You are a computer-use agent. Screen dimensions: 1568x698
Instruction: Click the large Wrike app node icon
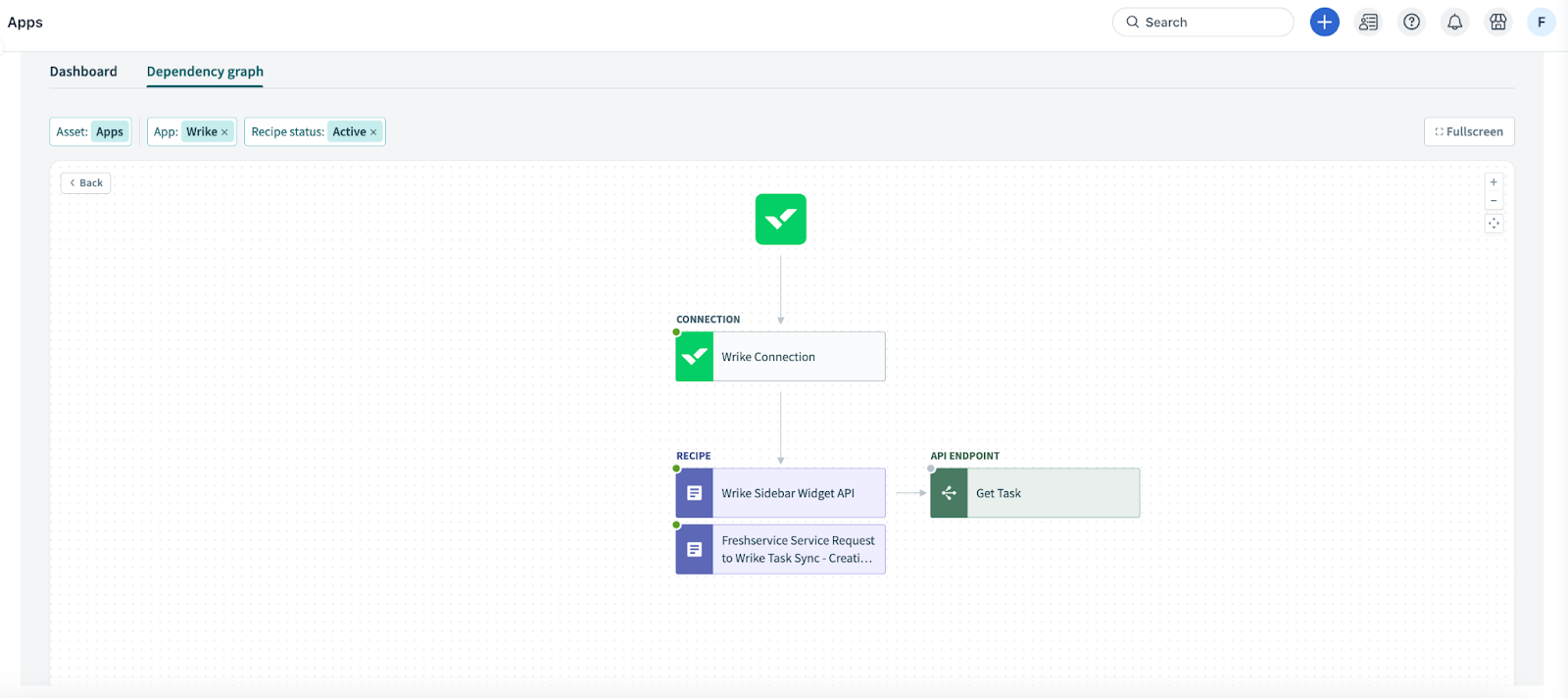pos(780,219)
